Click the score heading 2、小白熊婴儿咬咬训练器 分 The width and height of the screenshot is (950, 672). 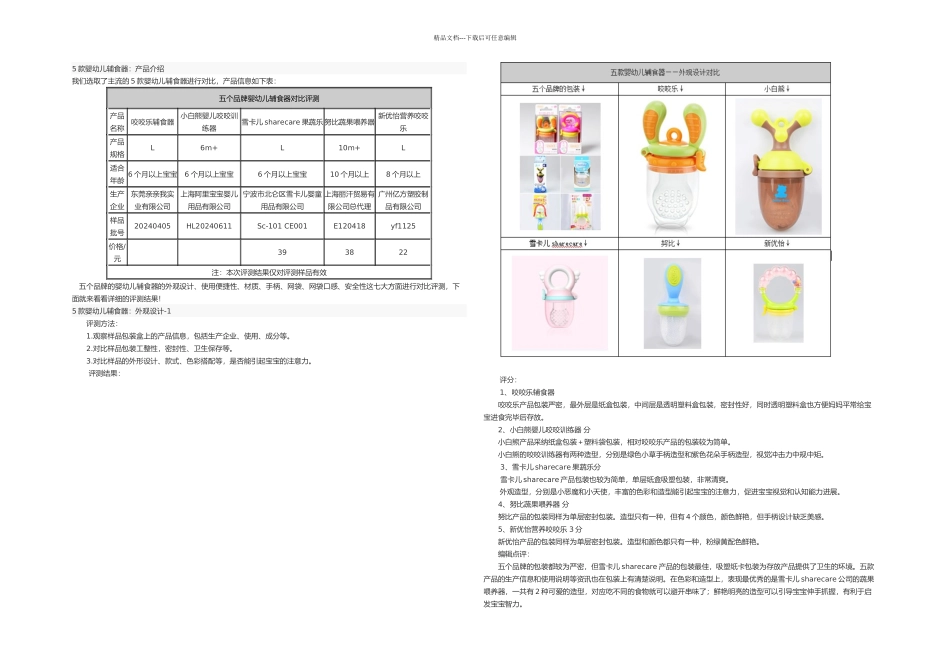point(544,430)
